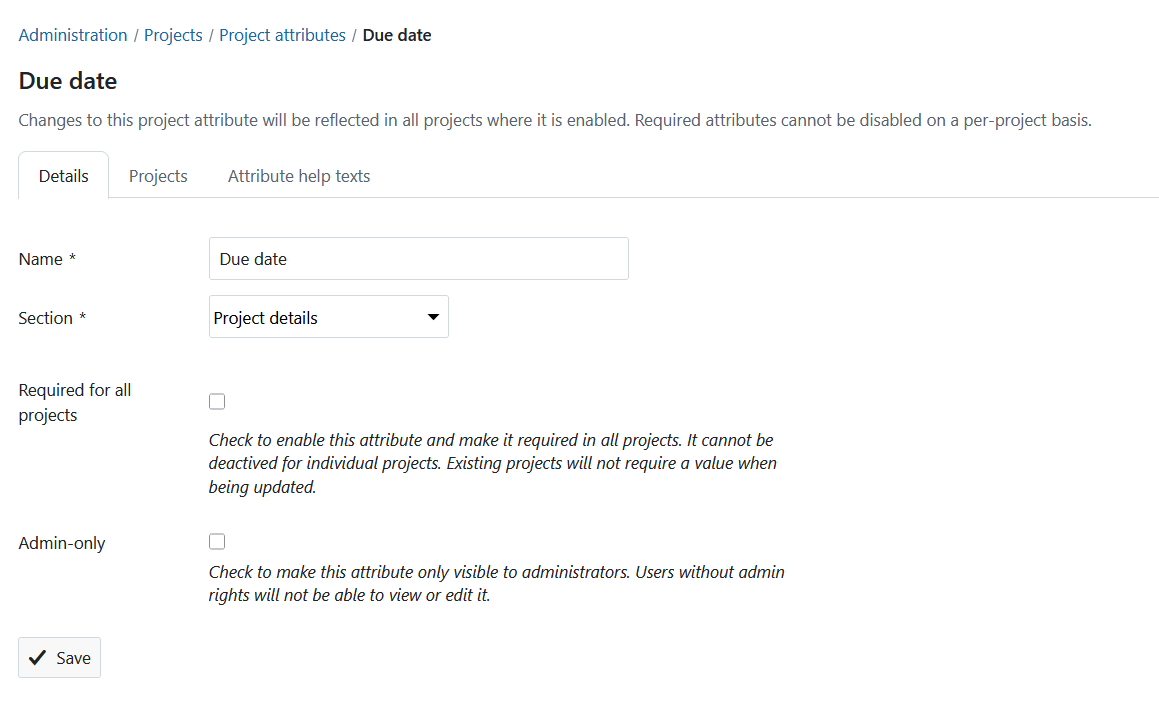
Task: Navigate to Administration via breadcrumb
Action: tap(72, 34)
